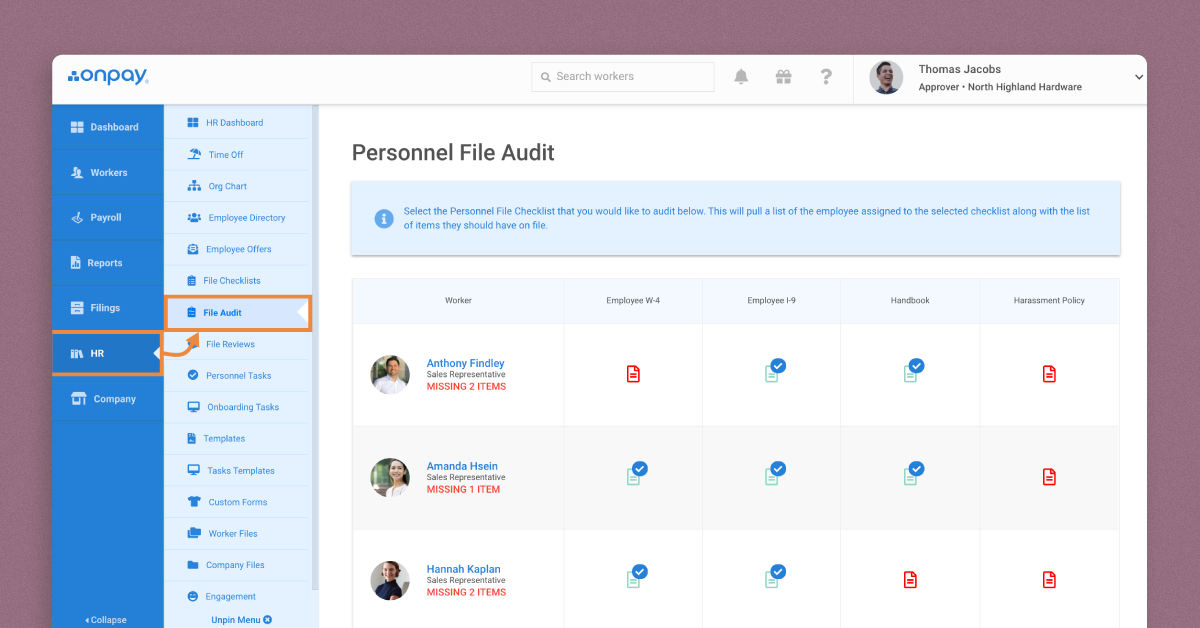
Task: Open Hannah Kaplan worker link
Action: [463, 569]
